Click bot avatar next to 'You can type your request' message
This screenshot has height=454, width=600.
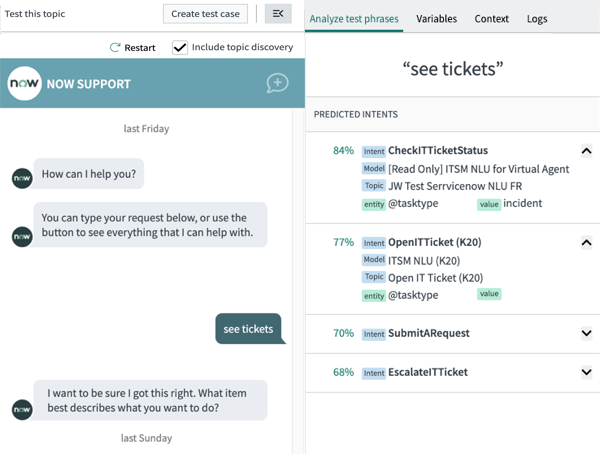(x=22, y=237)
